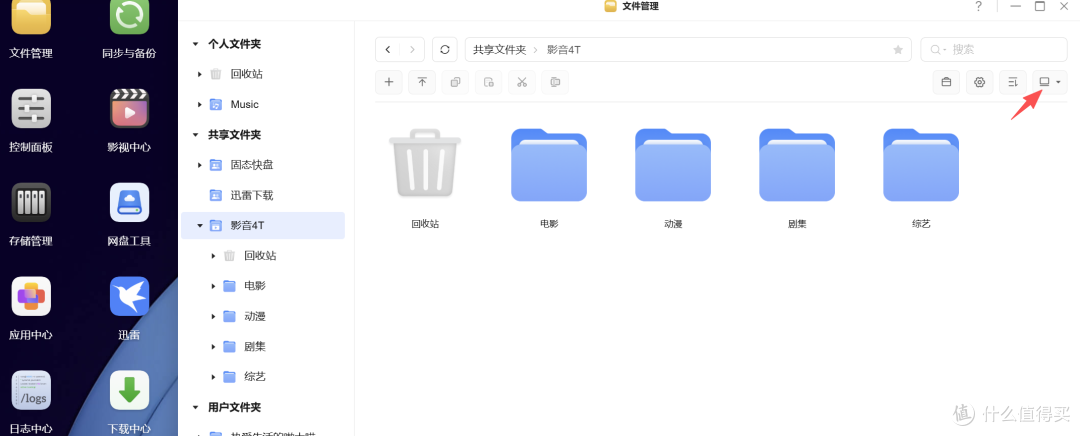Viewport: 1080px width, 436px height.
Task: Select 剧集 in the sidebar tree
Action: [x=255, y=346]
